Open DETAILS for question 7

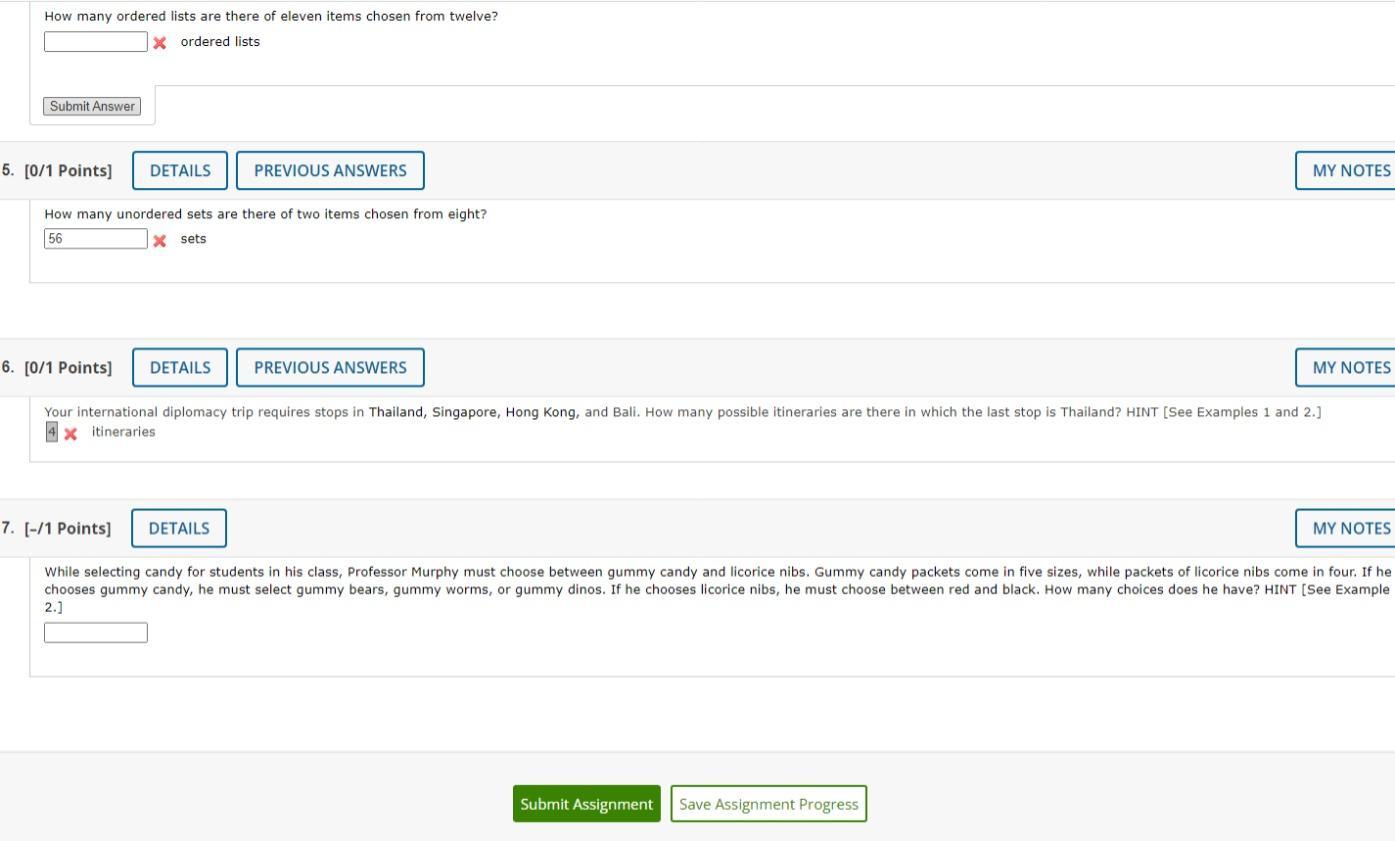pyautogui.click(x=179, y=528)
